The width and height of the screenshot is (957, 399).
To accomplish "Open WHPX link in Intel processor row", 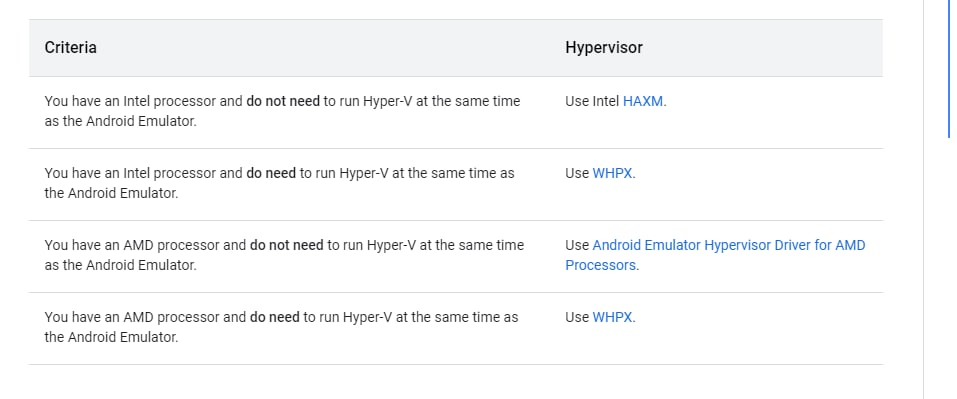I will [612, 173].
